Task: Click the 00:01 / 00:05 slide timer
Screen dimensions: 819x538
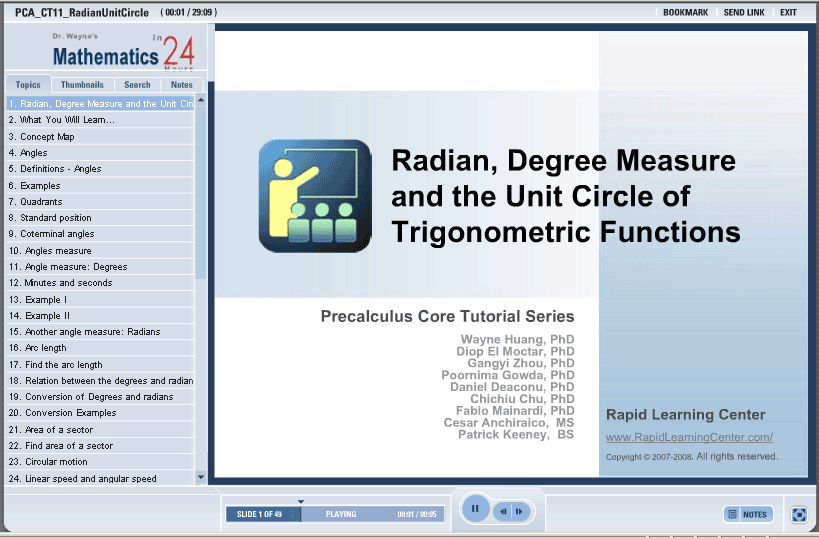Action: 417,514
